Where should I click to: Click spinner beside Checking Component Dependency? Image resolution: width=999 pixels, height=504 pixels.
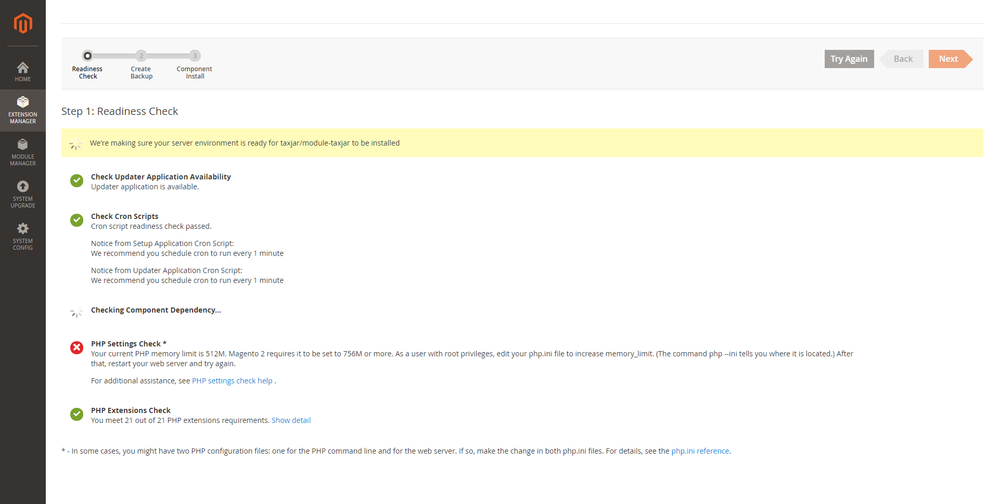76,312
